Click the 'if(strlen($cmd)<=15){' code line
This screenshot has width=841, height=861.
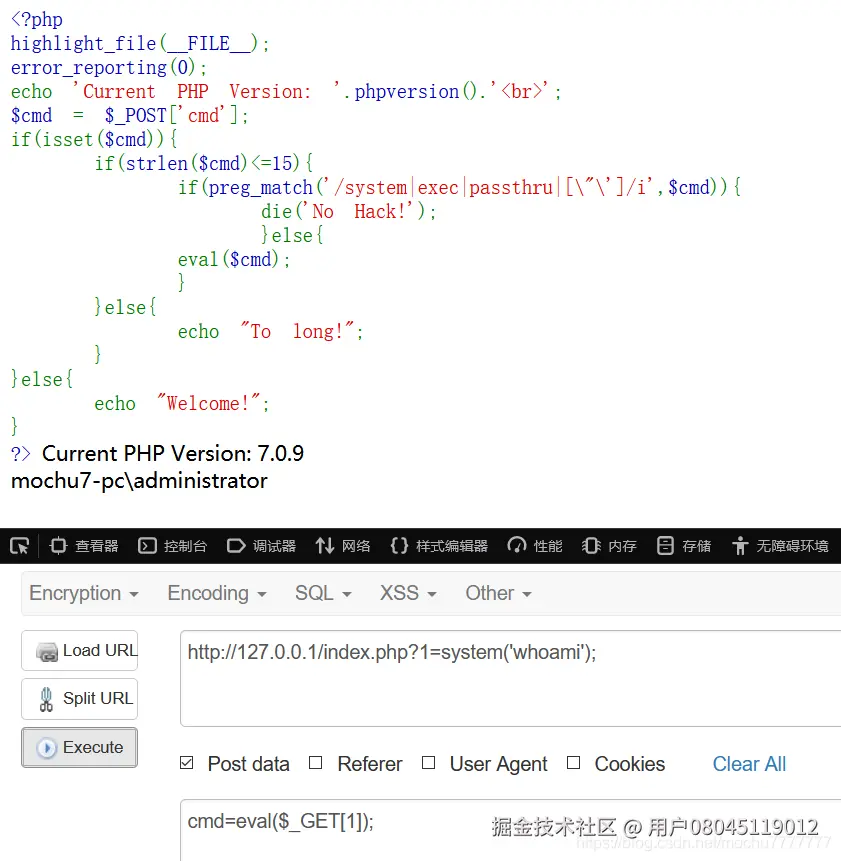pyautogui.click(x=204, y=164)
